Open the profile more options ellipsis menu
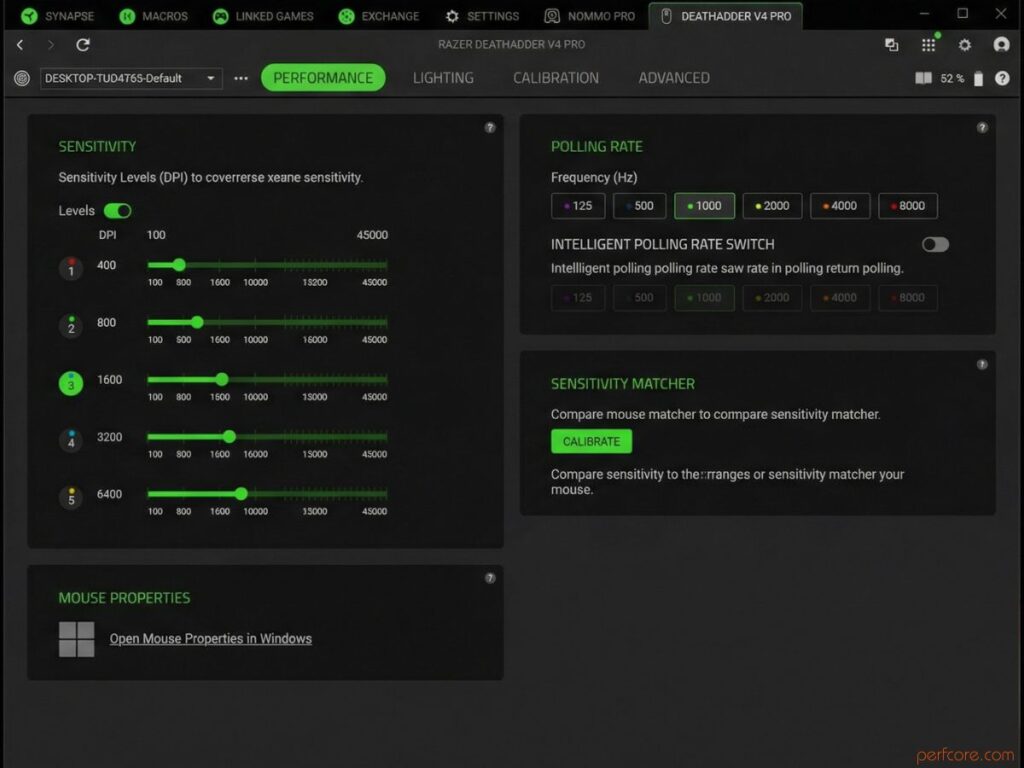 tap(241, 78)
